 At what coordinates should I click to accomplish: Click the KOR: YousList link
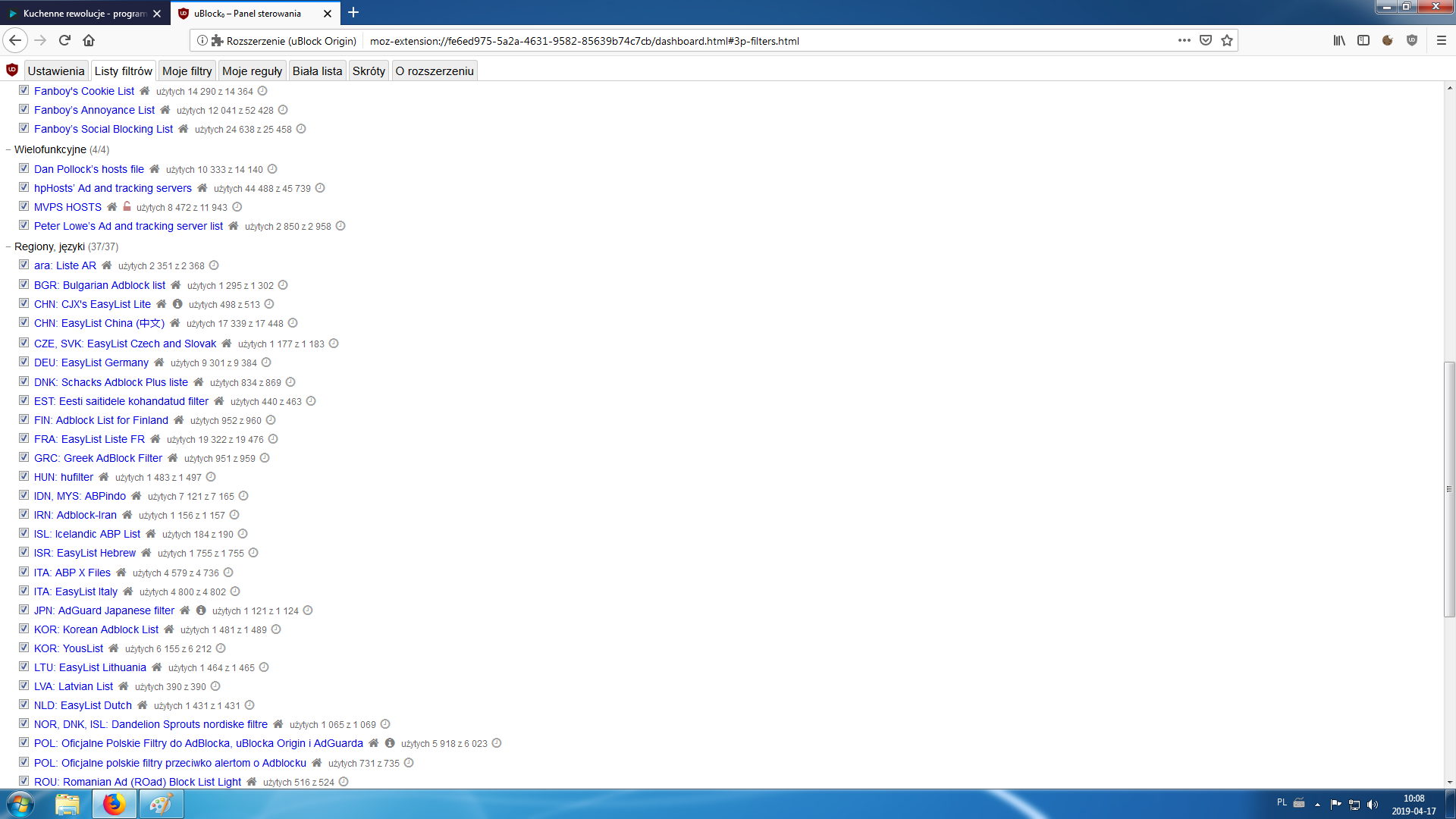click(x=68, y=648)
